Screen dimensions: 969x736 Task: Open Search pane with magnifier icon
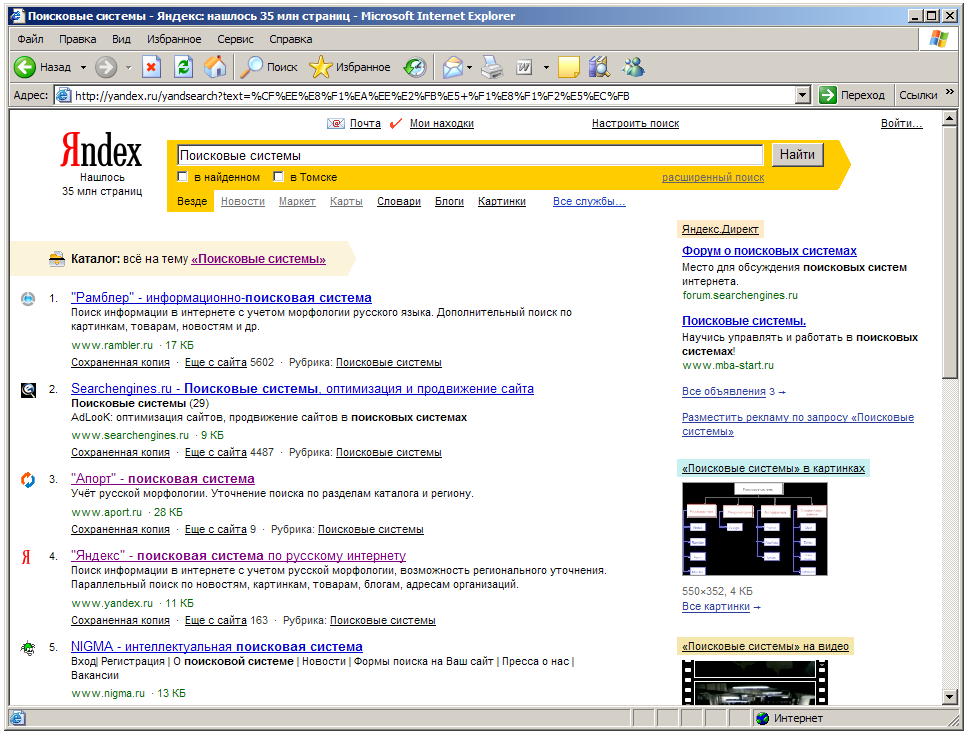tap(252, 67)
